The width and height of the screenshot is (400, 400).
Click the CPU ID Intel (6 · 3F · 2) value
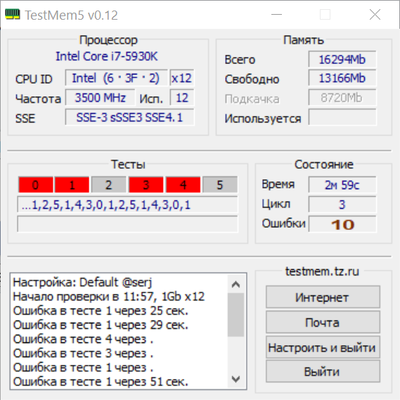[x=116, y=78]
